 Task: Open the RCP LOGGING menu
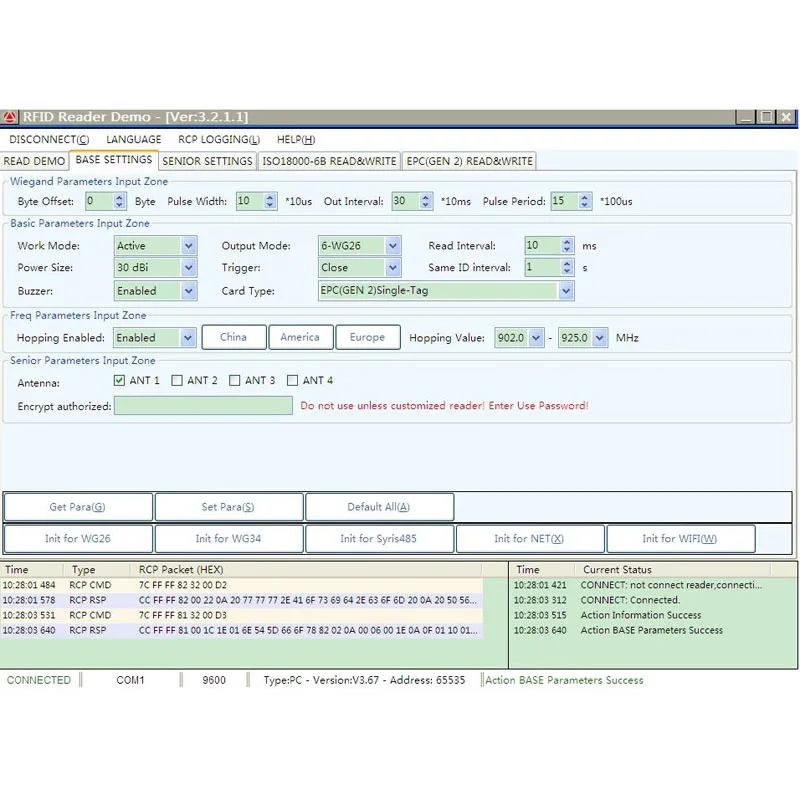click(218, 140)
